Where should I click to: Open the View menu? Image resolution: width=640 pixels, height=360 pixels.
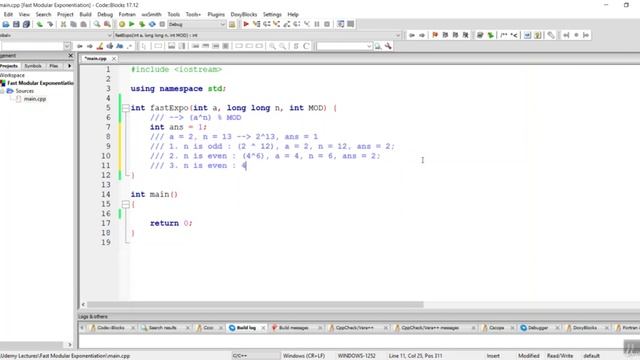[x=24, y=14]
